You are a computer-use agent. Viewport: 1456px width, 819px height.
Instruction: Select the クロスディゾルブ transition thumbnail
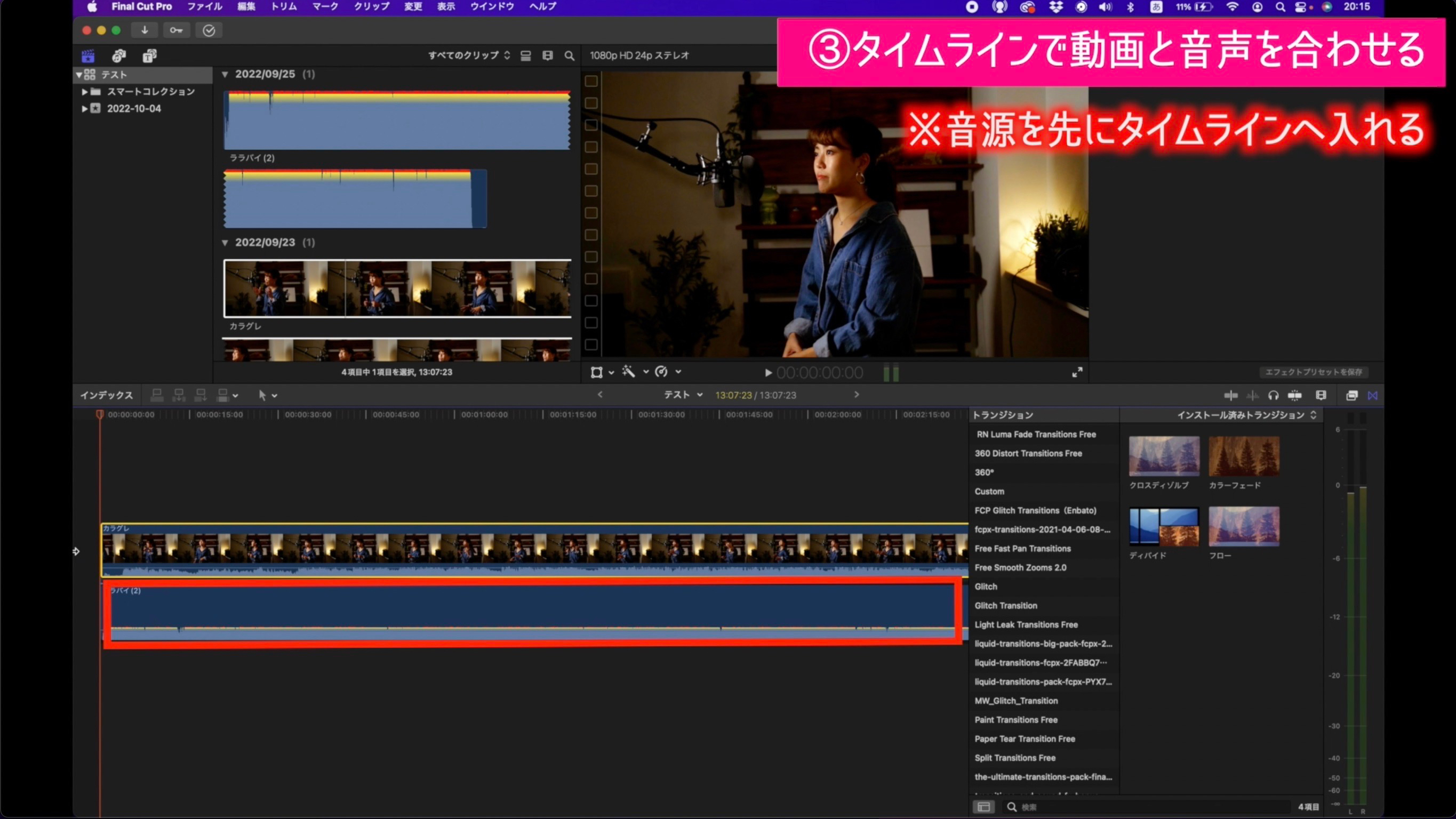pos(1164,455)
